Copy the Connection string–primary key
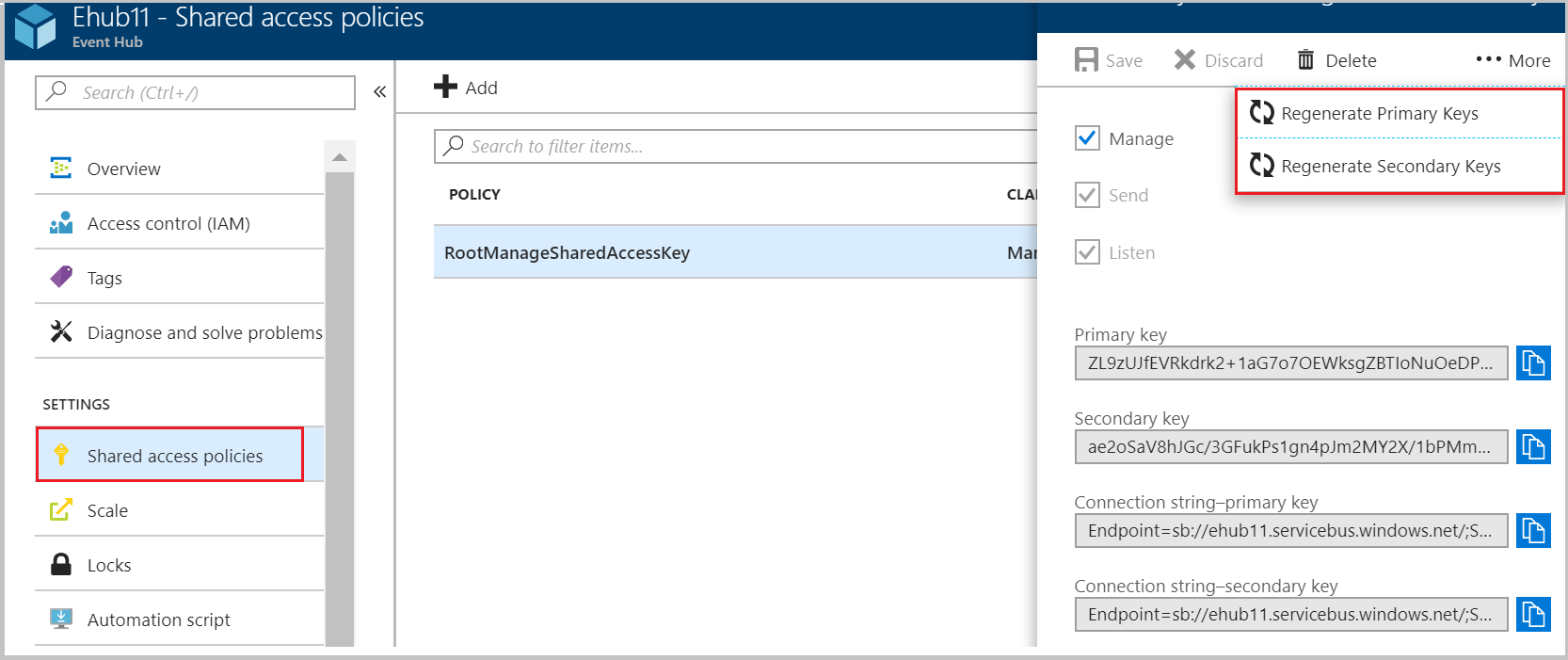This screenshot has height=660, width=1568. point(1533,531)
